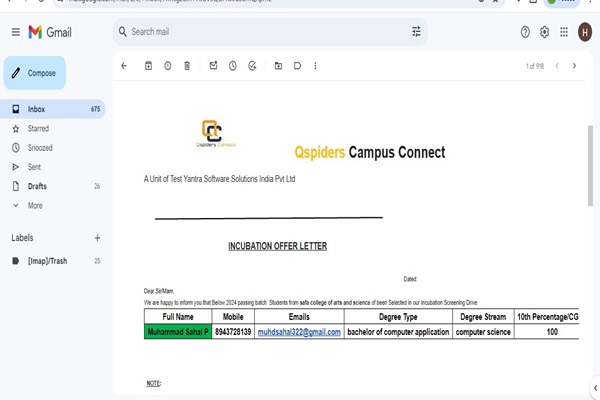Open the Snoozed folder
Image resolution: width=600 pixels, height=400 pixels.
tap(52, 148)
